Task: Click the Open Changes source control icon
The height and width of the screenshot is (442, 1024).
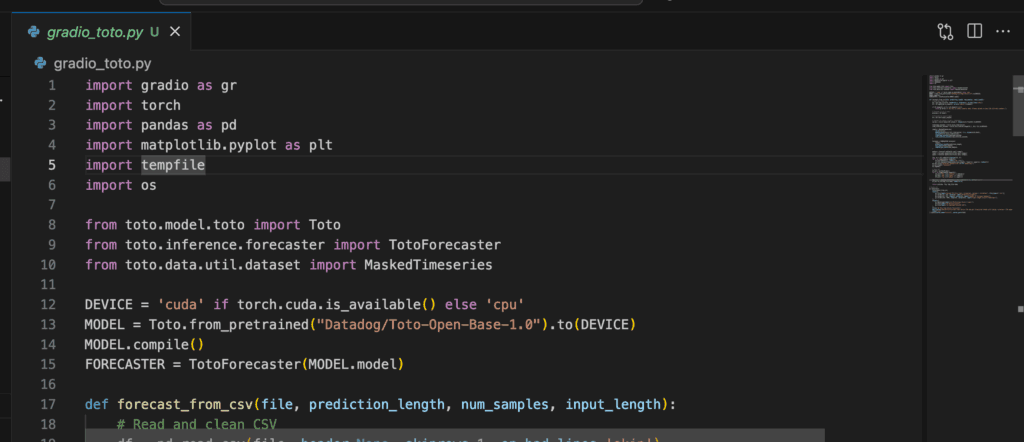Action: coord(945,32)
